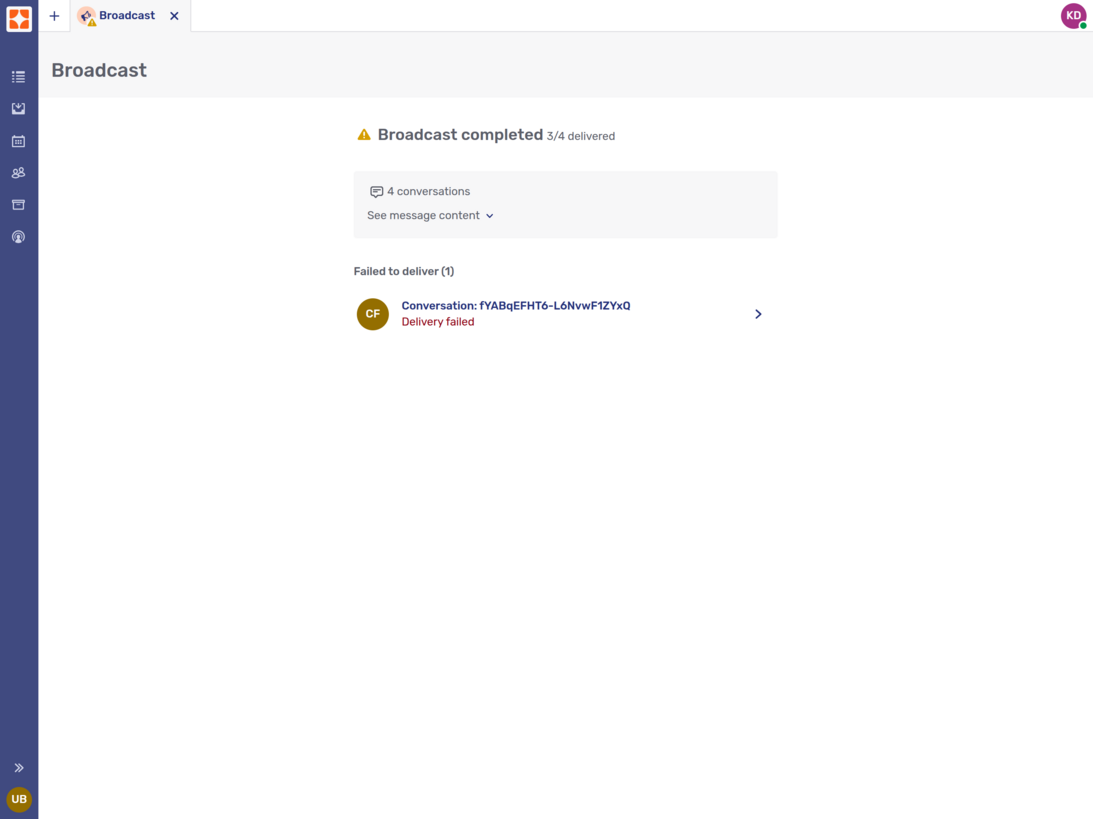Open the archive box icon in the sidebar

pos(18,204)
